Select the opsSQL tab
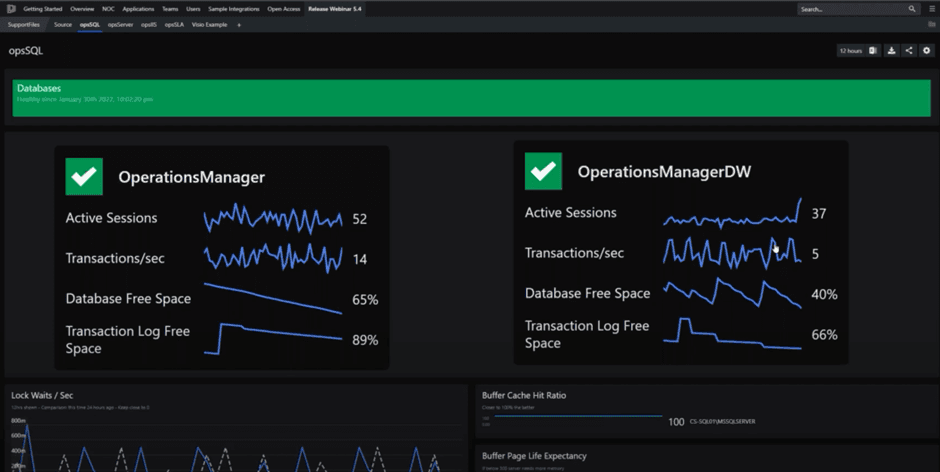The height and width of the screenshot is (472, 940). pos(90,25)
